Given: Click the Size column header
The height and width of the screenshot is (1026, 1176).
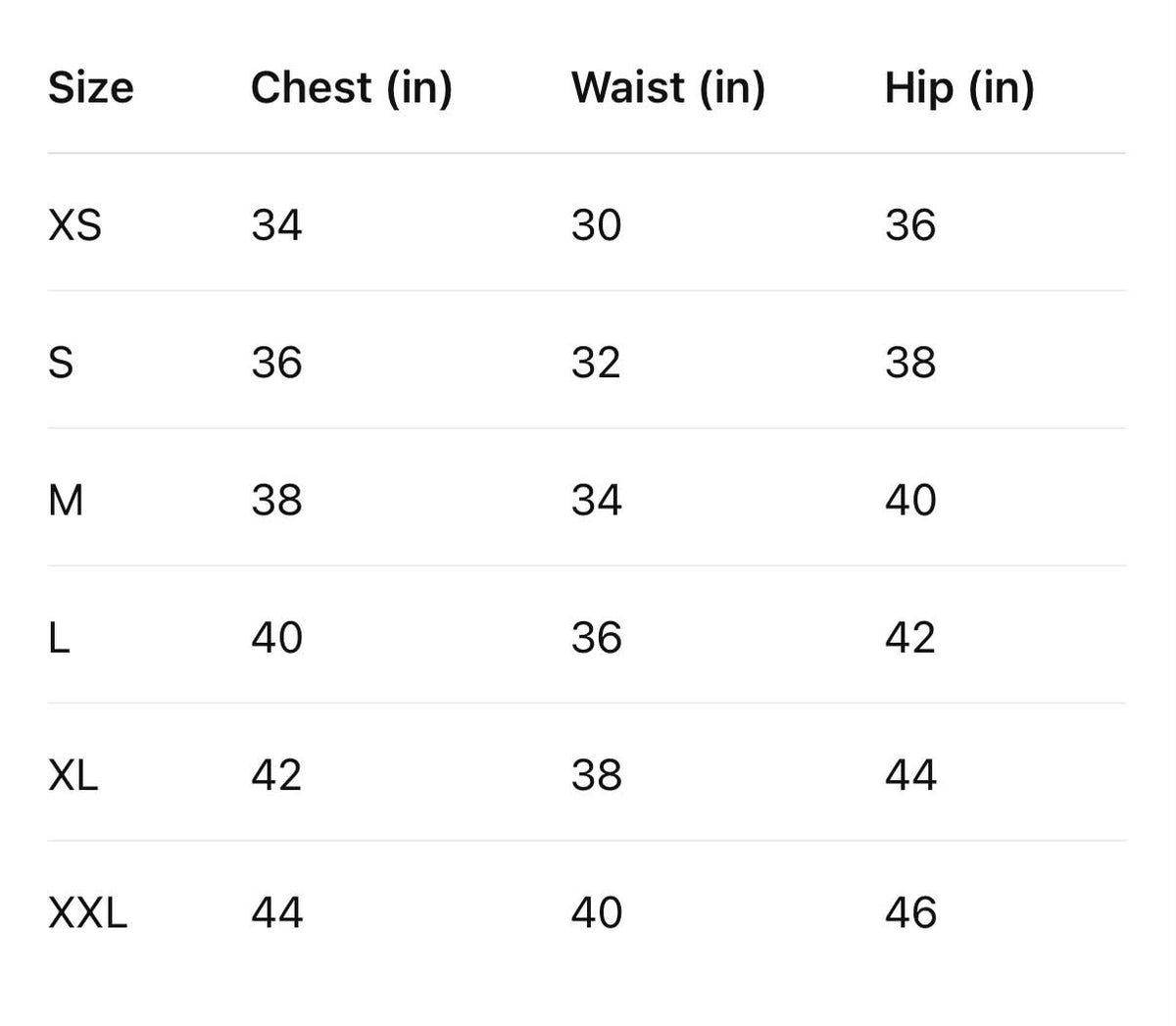Looking at the screenshot, I should [x=90, y=87].
